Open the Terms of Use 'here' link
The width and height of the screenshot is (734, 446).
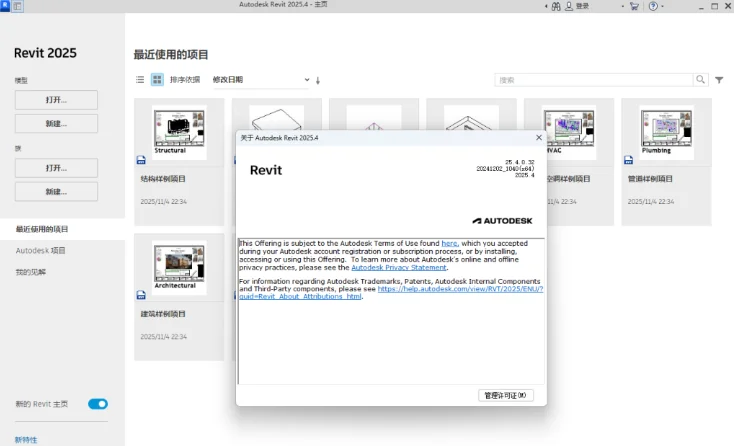click(449, 243)
